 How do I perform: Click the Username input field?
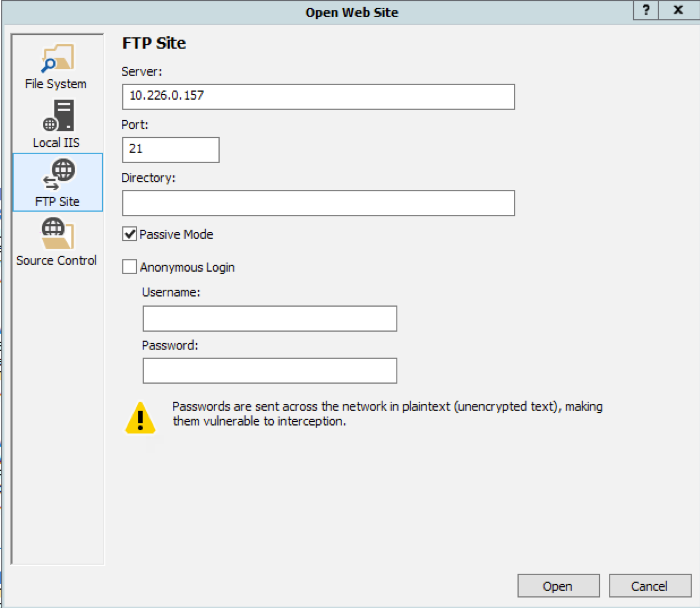pyautogui.click(x=269, y=319)
